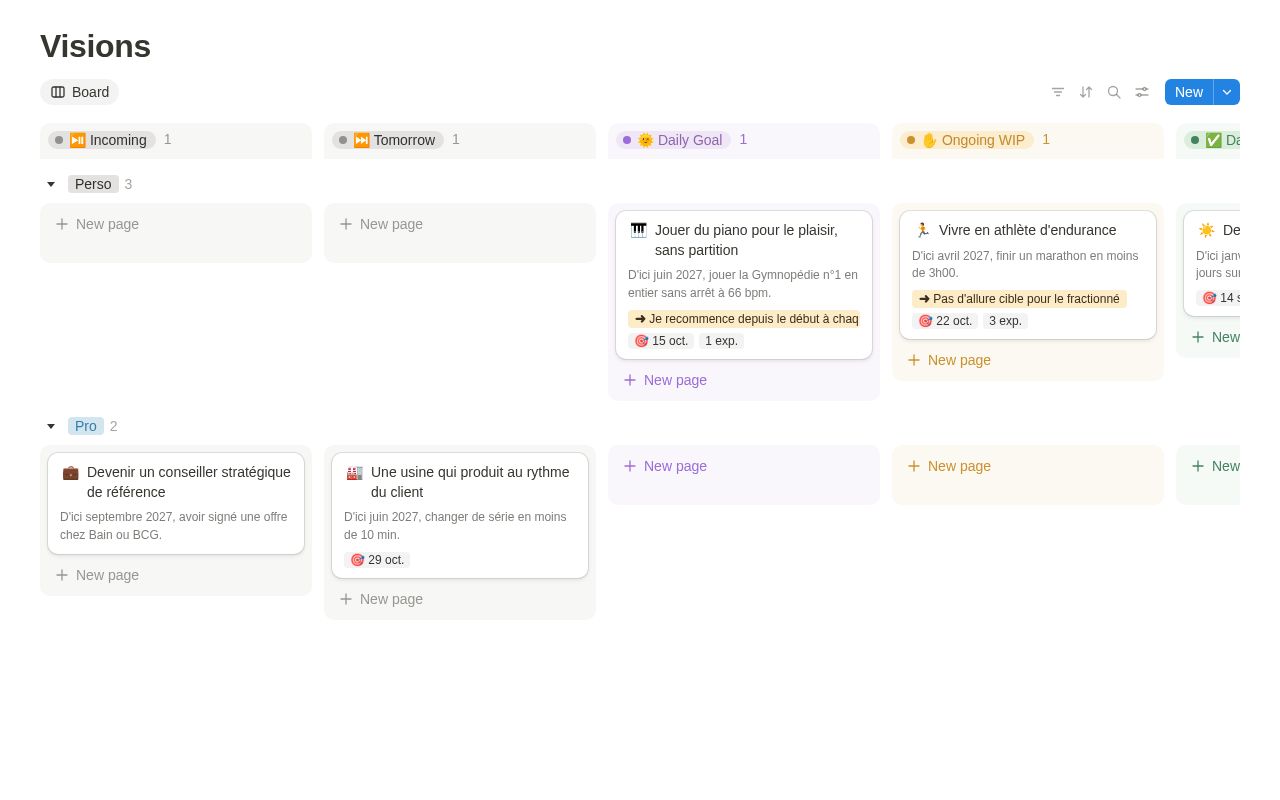This screenshot has width=1280, height=800.
Task: Click the 15 oct. date tag
Action: pyautogui.click(x=661, y=341)
